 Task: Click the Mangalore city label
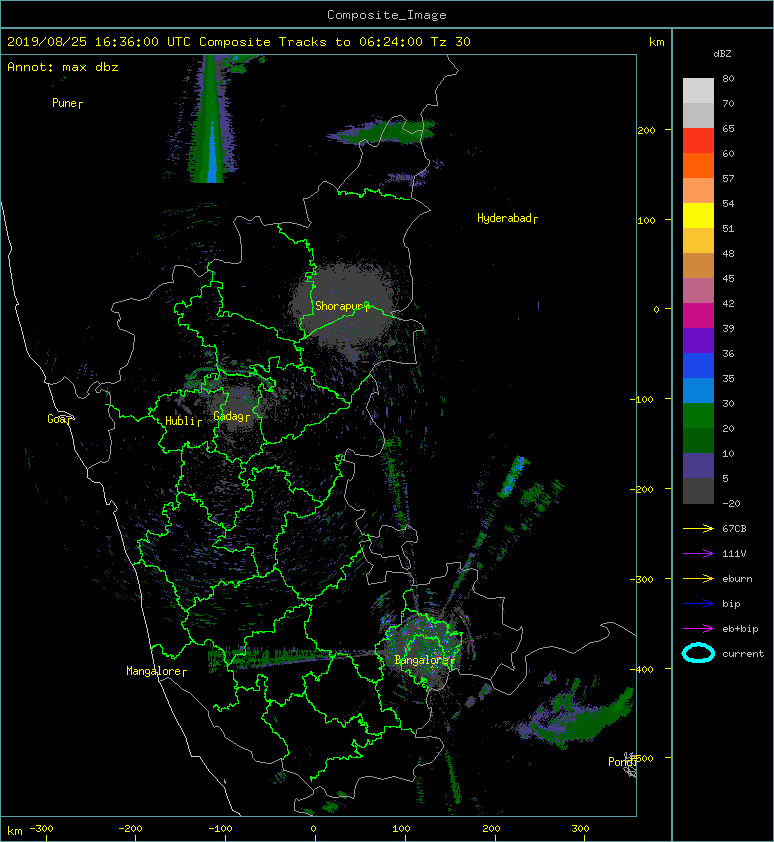[x=156, y=671]
